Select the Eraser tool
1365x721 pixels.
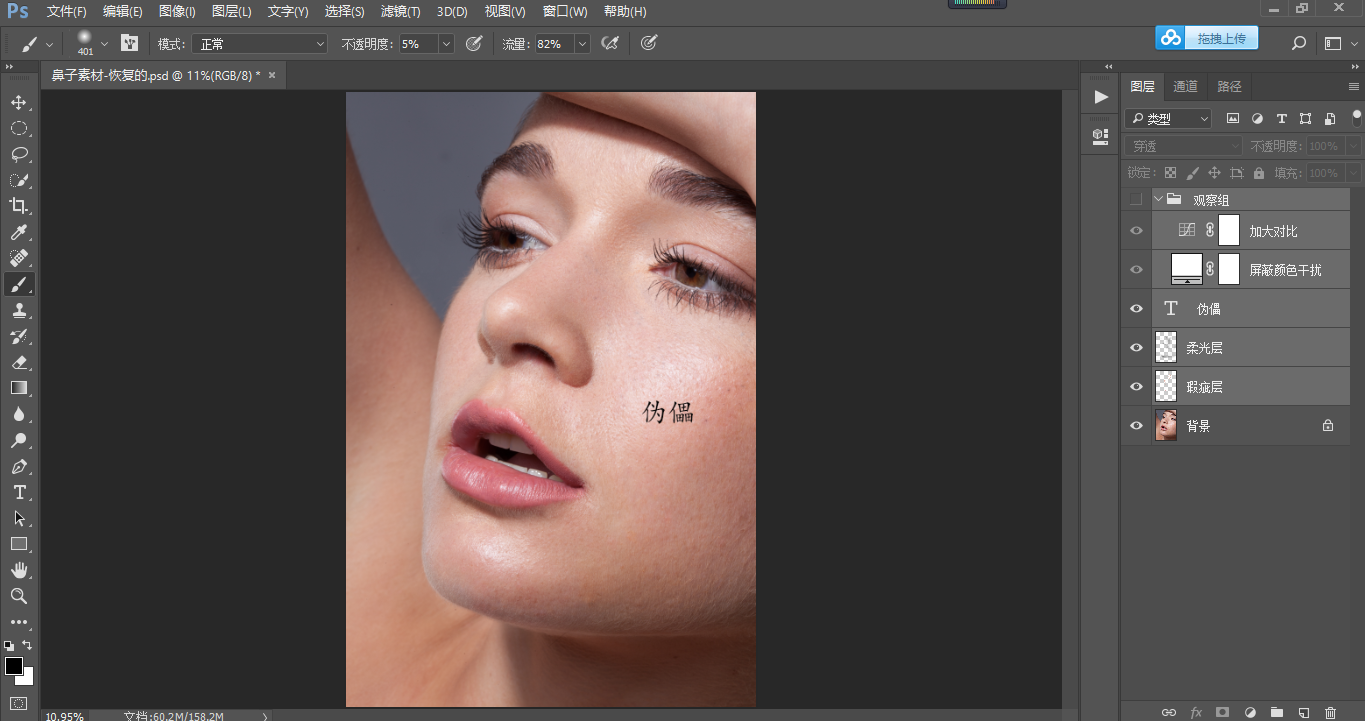coord(19,362)
